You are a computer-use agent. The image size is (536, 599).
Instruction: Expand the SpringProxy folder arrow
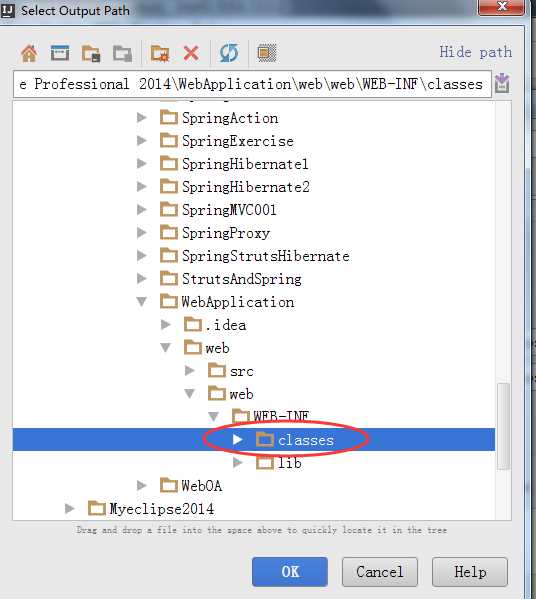point(142,232)
